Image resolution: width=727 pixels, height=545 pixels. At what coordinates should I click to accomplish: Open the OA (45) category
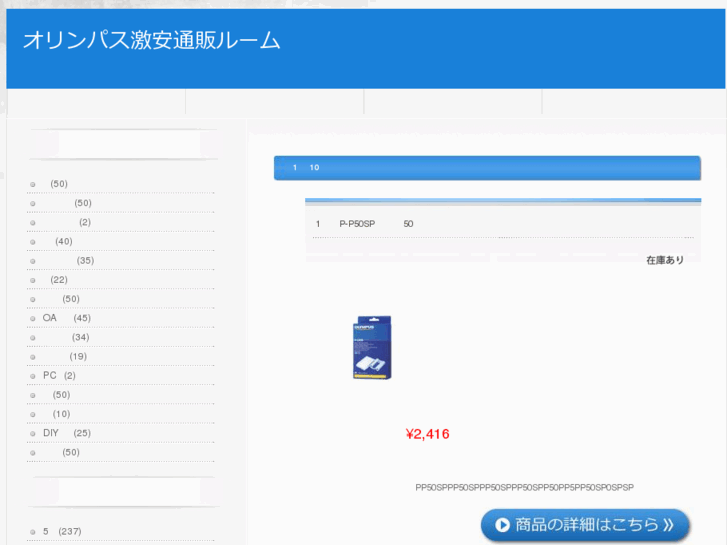point(67,318)
